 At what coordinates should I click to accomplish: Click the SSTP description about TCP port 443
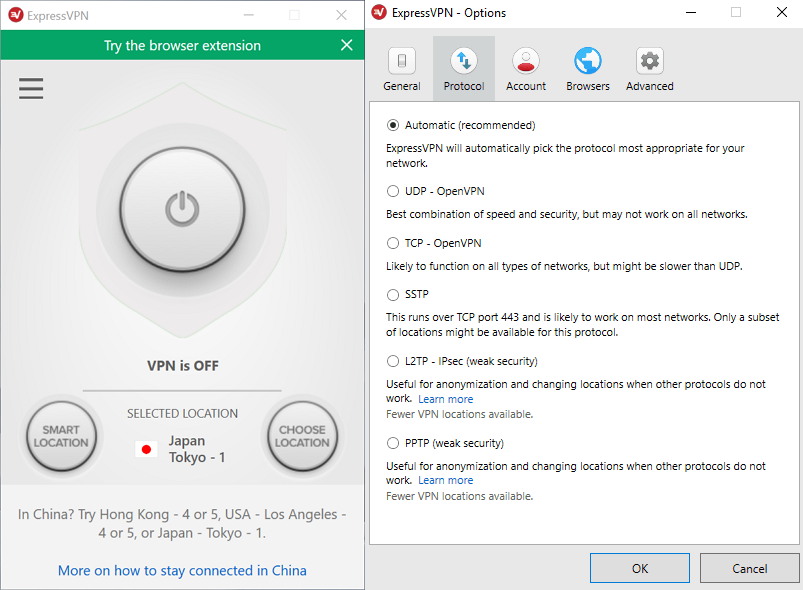(582, 325)
